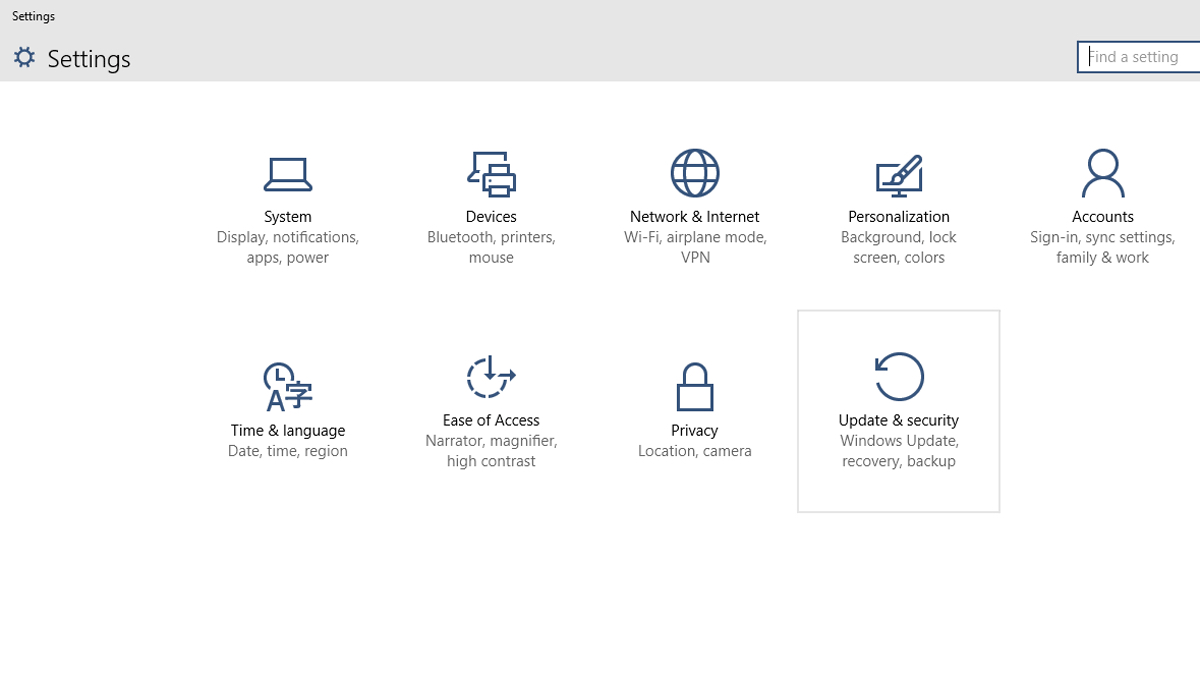Open the System laptop icon
1200x675 pixels.
click(288, 174)
